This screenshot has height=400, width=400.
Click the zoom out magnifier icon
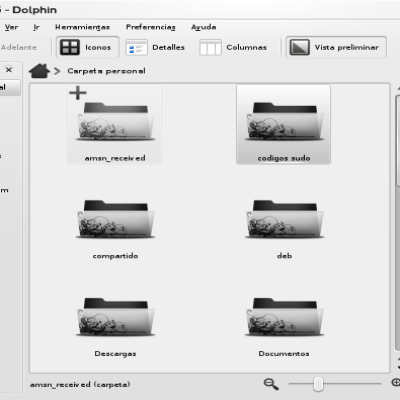point(271,384)
